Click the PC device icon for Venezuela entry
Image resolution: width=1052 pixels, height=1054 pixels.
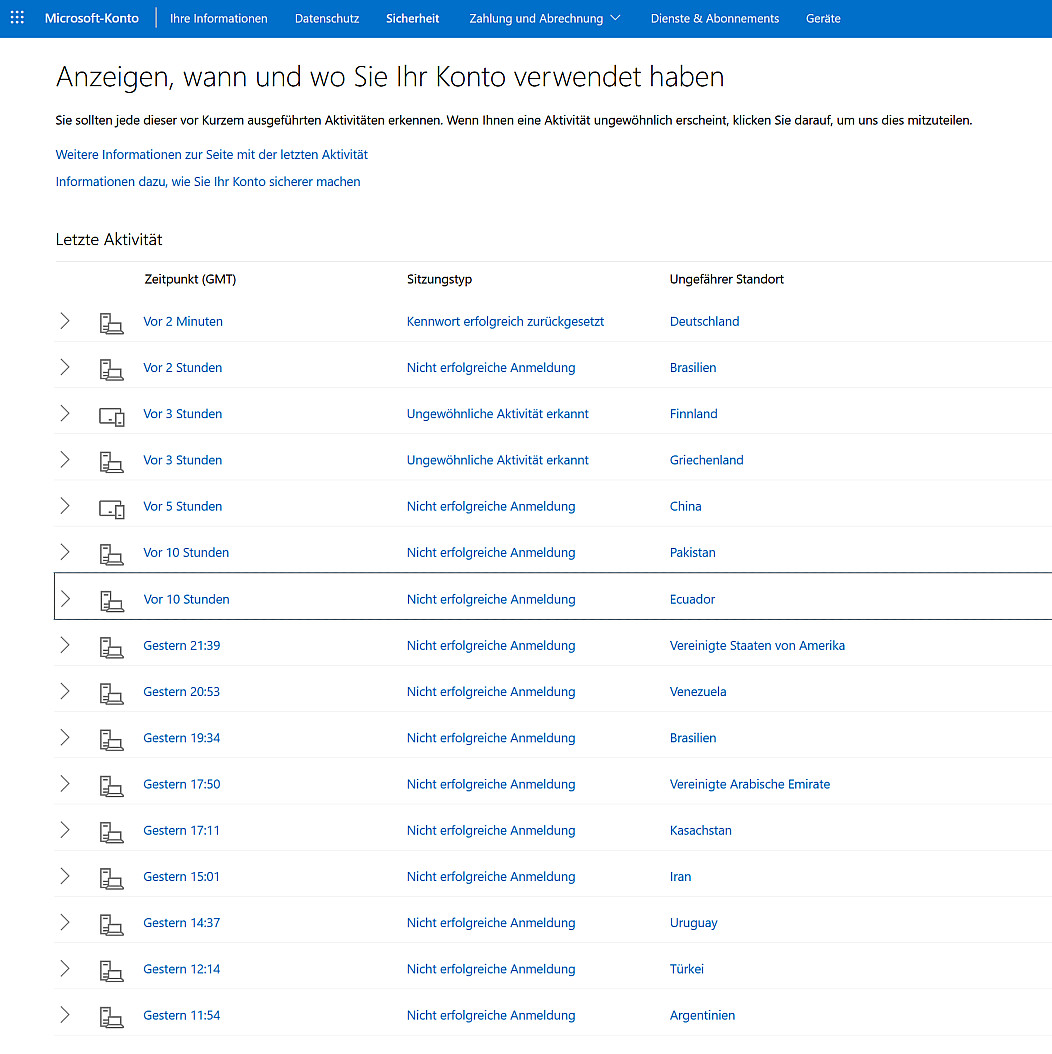[x=111, y=692]
